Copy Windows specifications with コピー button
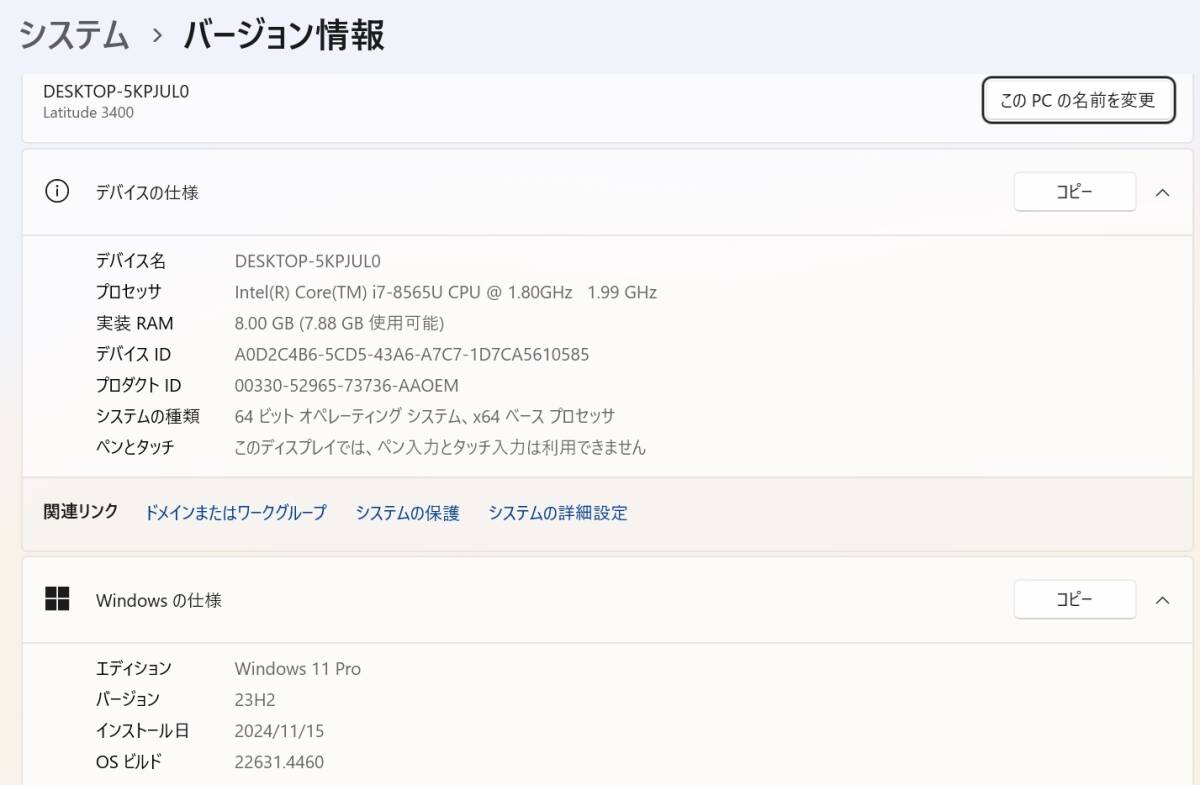Image resolution: width=1200 pixels, height=785 pixels. [x=1075, y=600]
